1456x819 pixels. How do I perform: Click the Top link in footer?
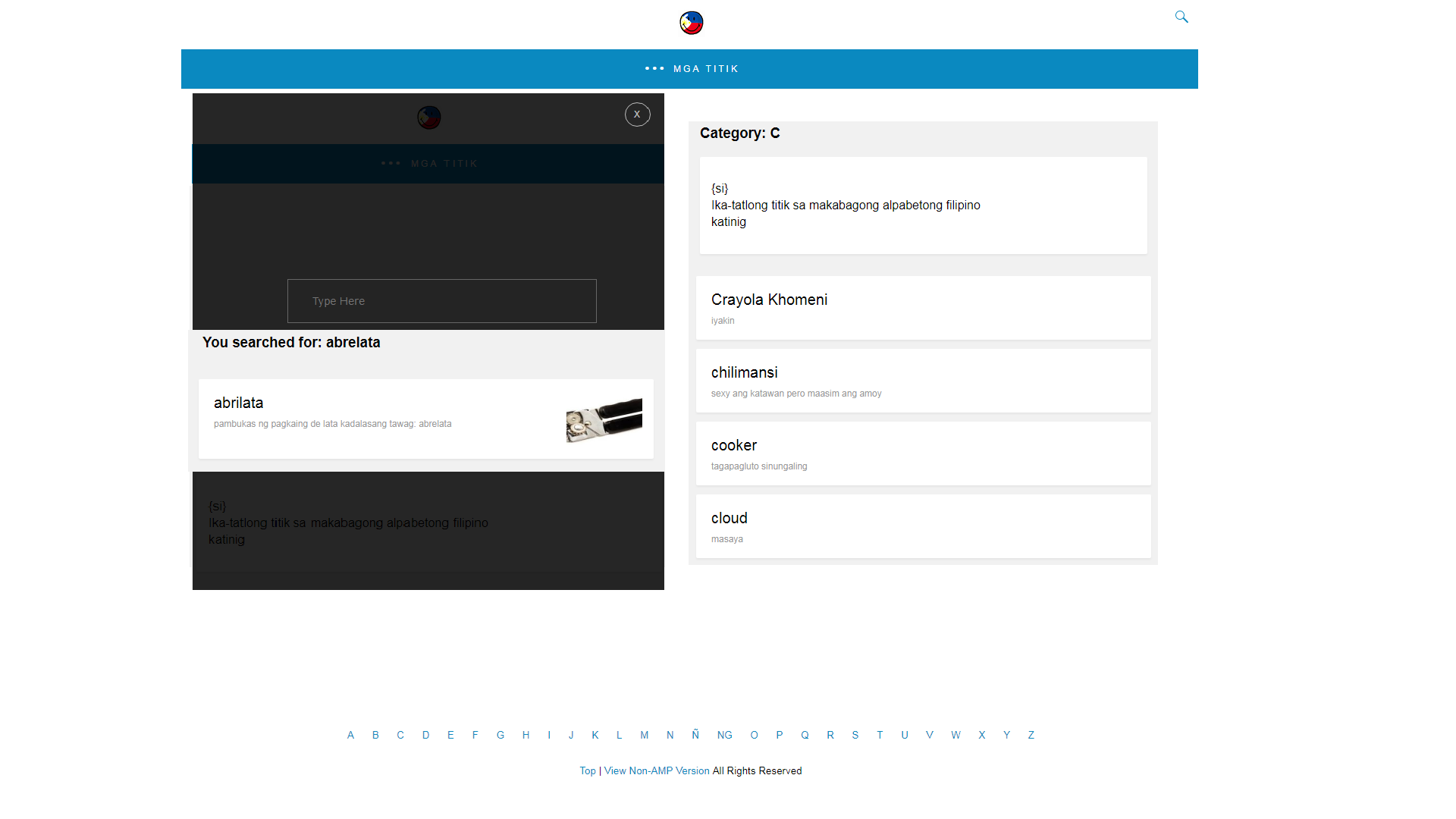tap(587, 770)
